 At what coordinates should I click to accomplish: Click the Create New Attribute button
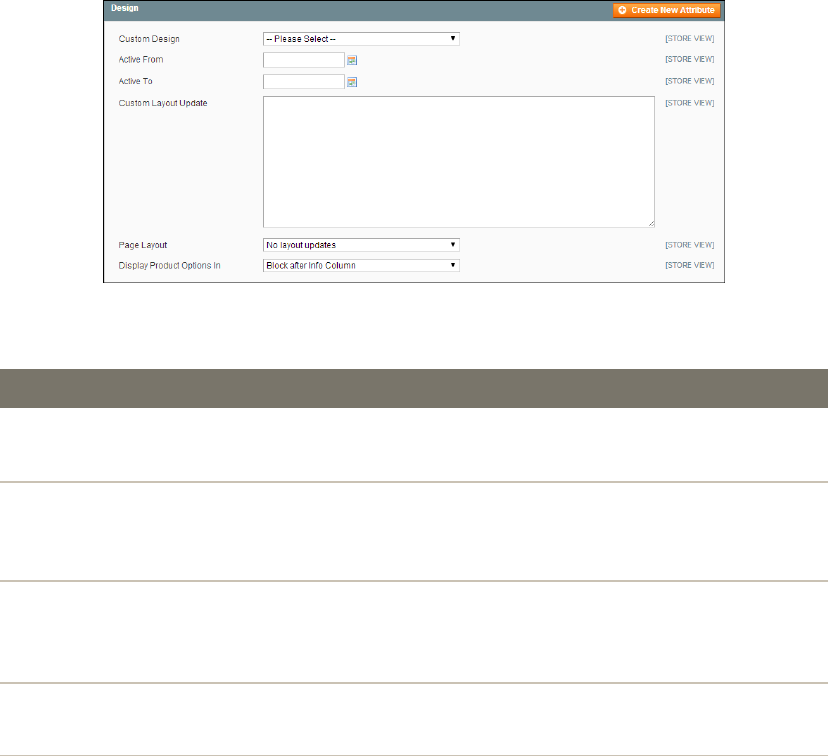tap(666, 10)
